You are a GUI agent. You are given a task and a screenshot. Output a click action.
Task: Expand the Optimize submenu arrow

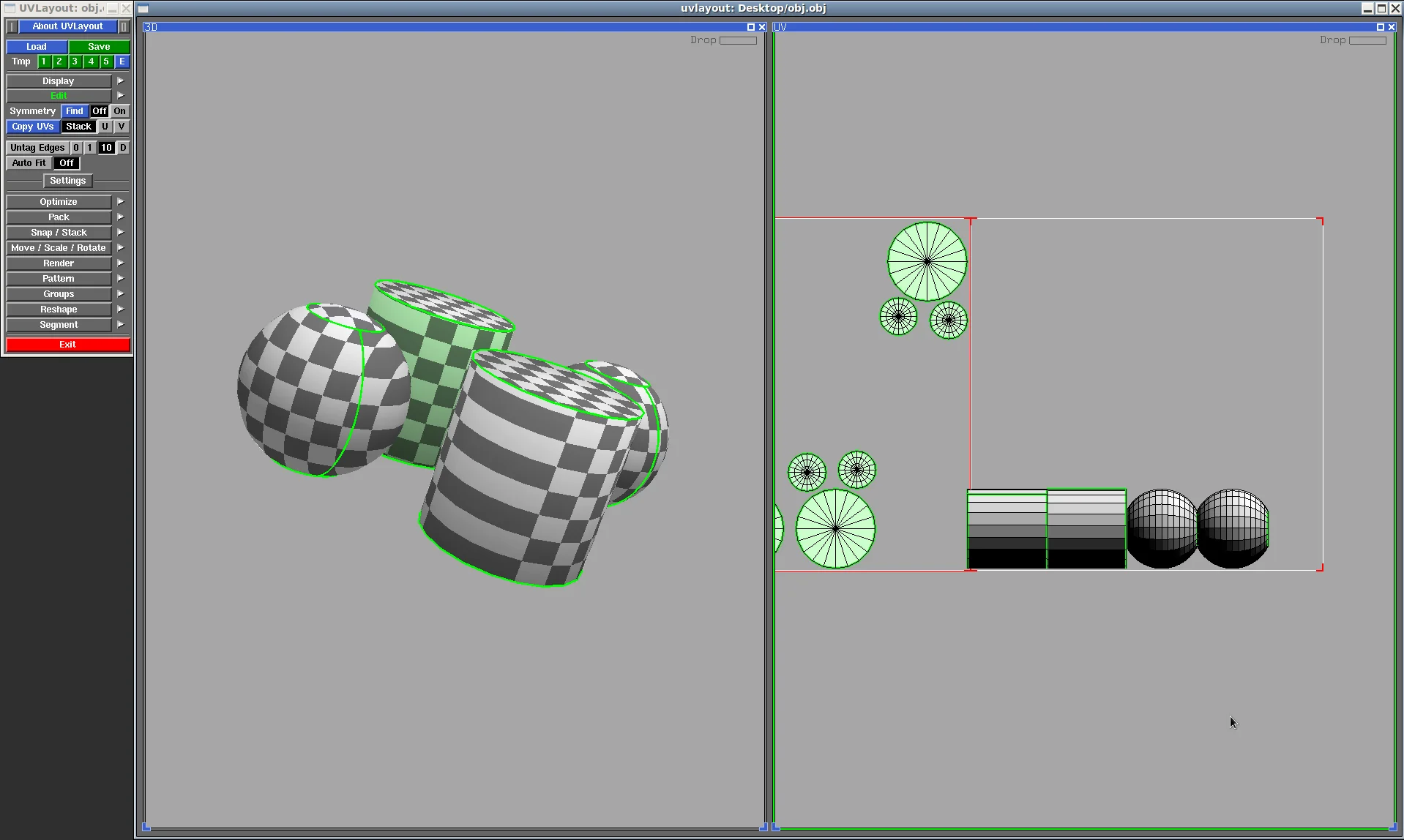[x=120, y=201]
